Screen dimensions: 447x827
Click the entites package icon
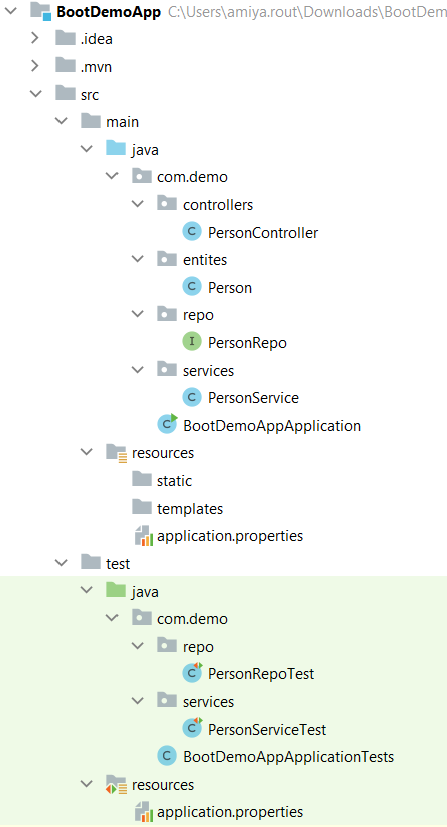point(167,259)
